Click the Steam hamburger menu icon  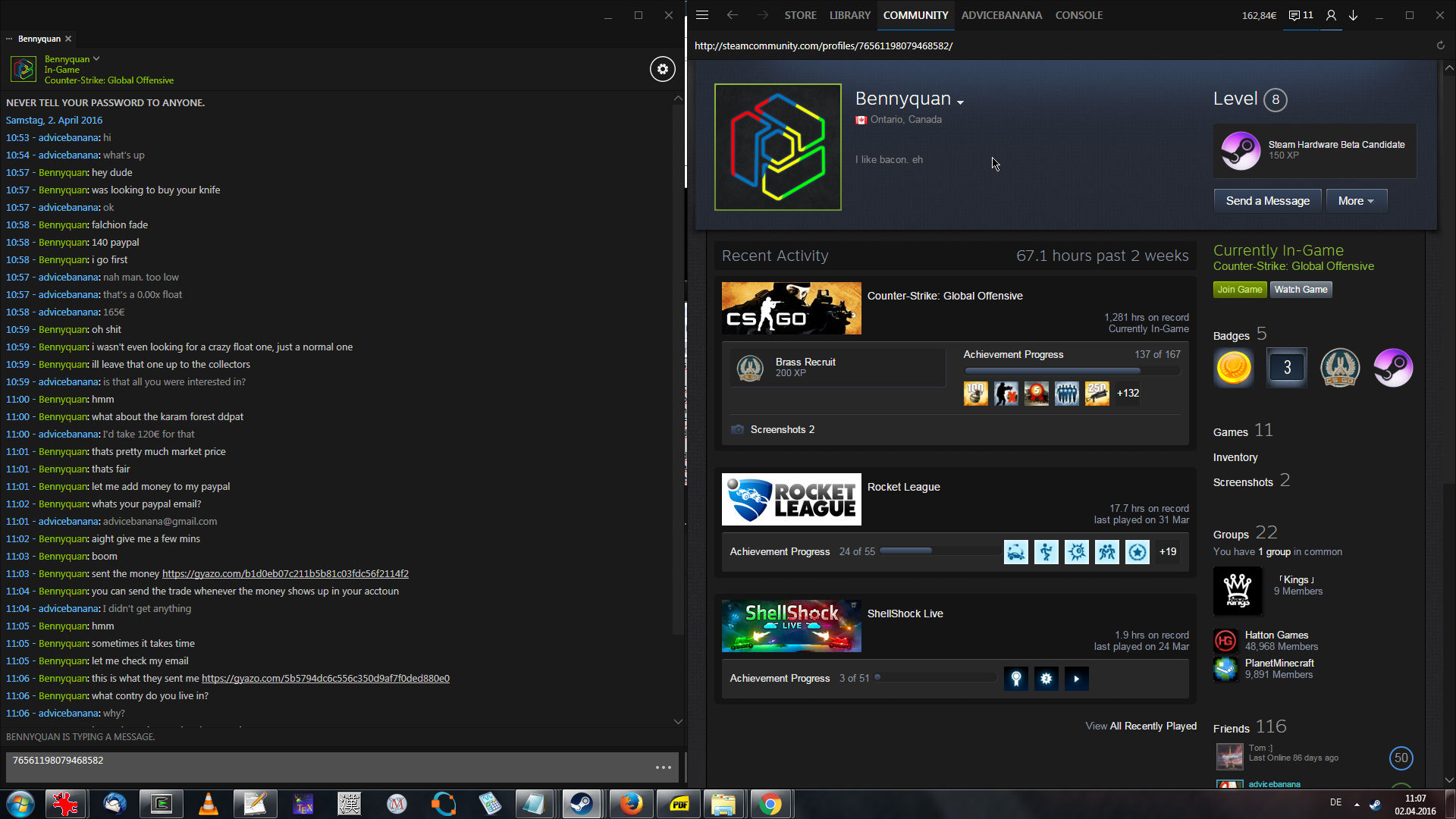pos(702,15)
